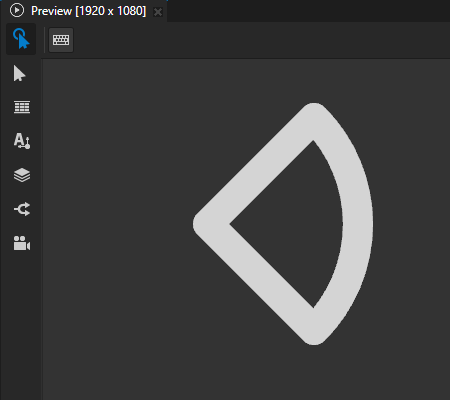Select the text tool

coord(22,141)
